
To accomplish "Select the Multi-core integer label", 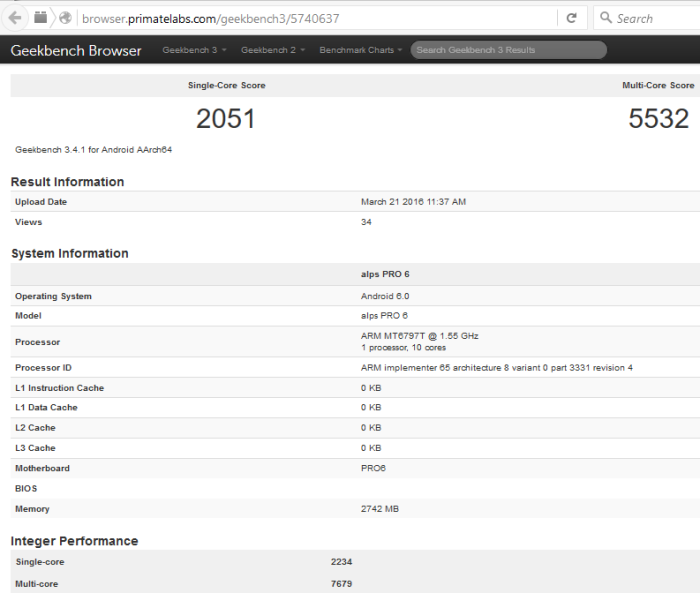I will (x=36, y=584).
